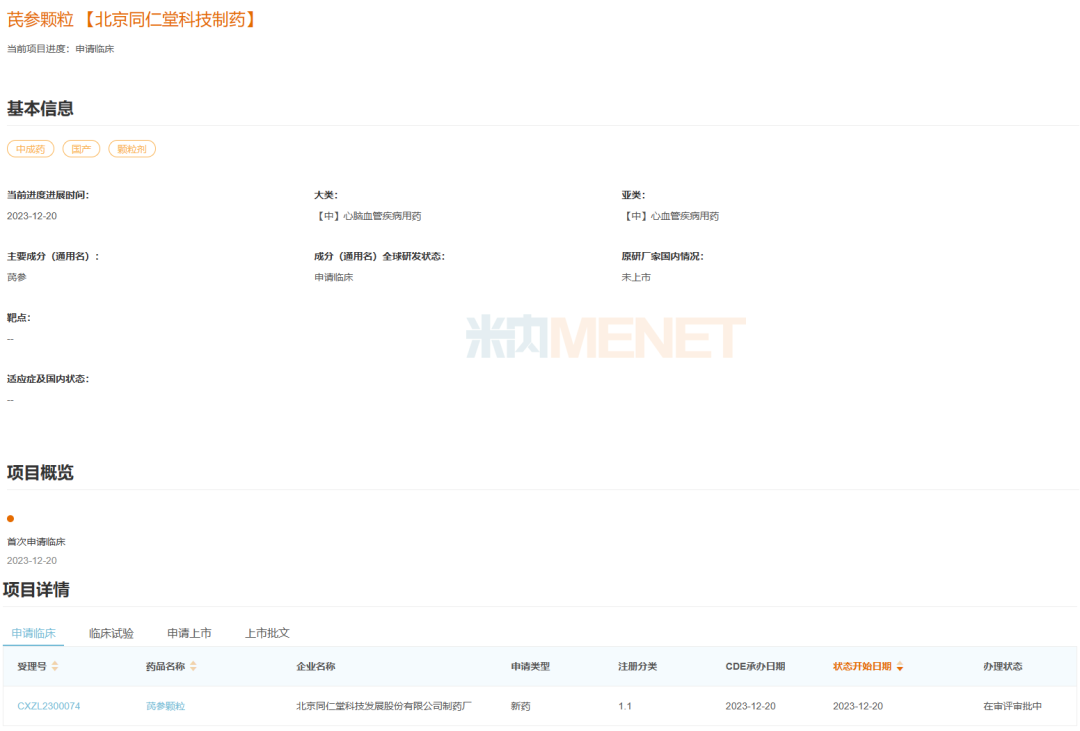Open the 芪参颗粒 drug name link in table
Image resolution: width=1080 pixels, height=731 pixels.
point(166,706)
